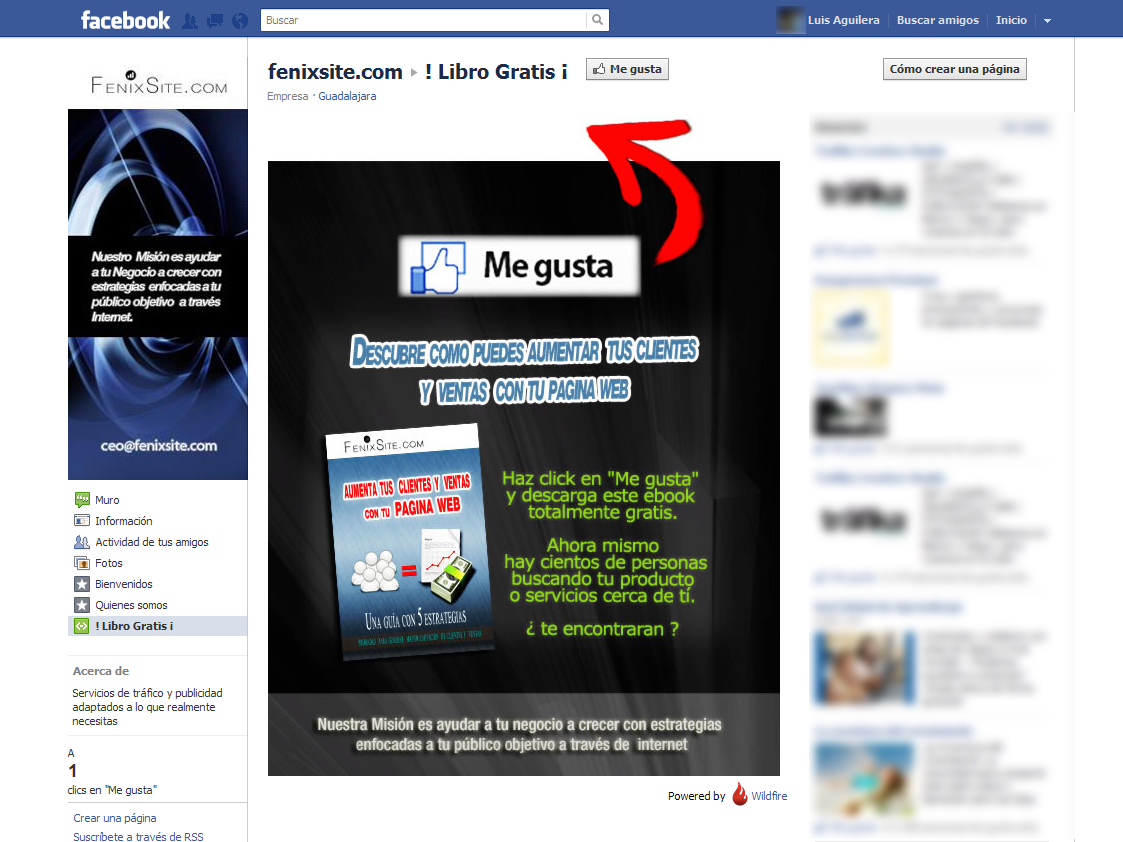Click Buscar amigos in top bar
Image resolution: width=1123 pixels, height=842 pixels.
click(x=938, y=20)
